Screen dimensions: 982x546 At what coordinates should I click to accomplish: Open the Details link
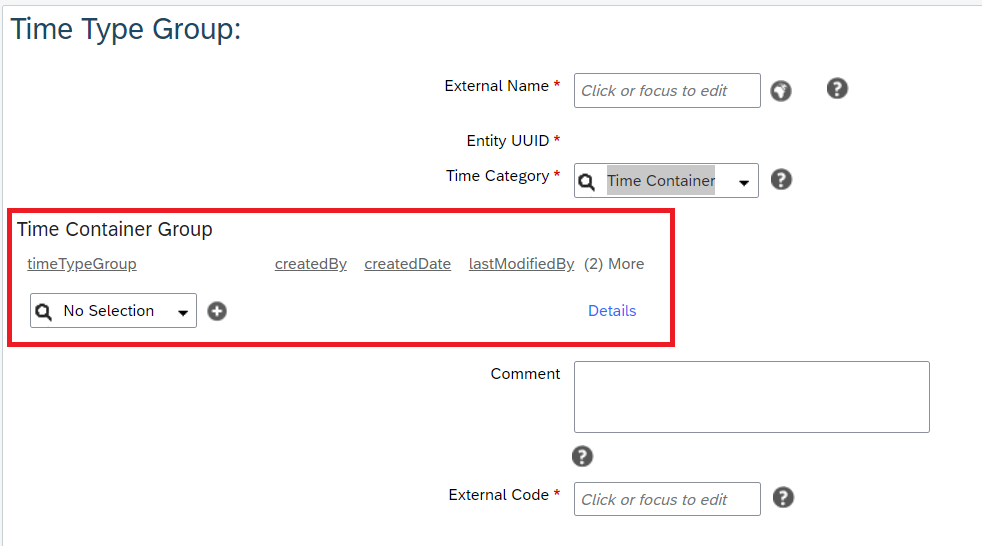612,311
